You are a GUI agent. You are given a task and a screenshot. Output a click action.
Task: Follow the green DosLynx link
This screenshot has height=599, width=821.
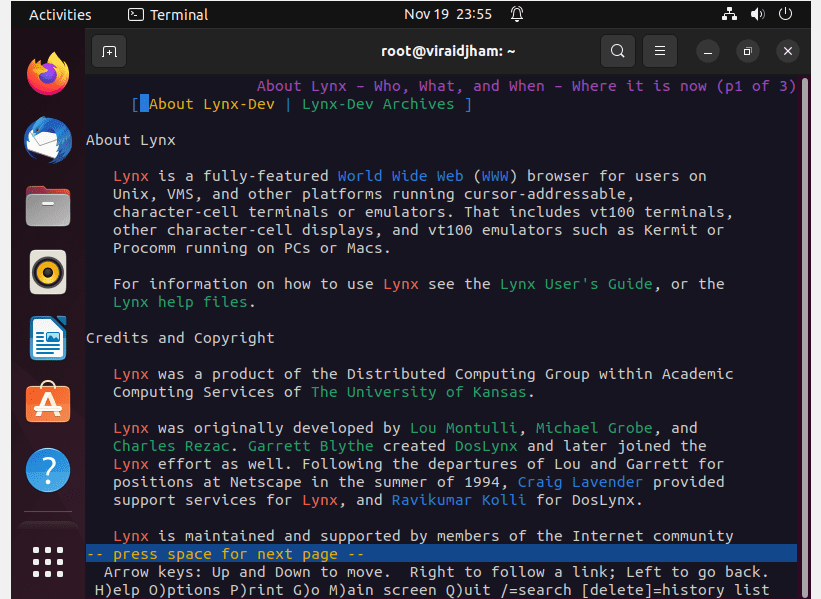click(486, 446)
